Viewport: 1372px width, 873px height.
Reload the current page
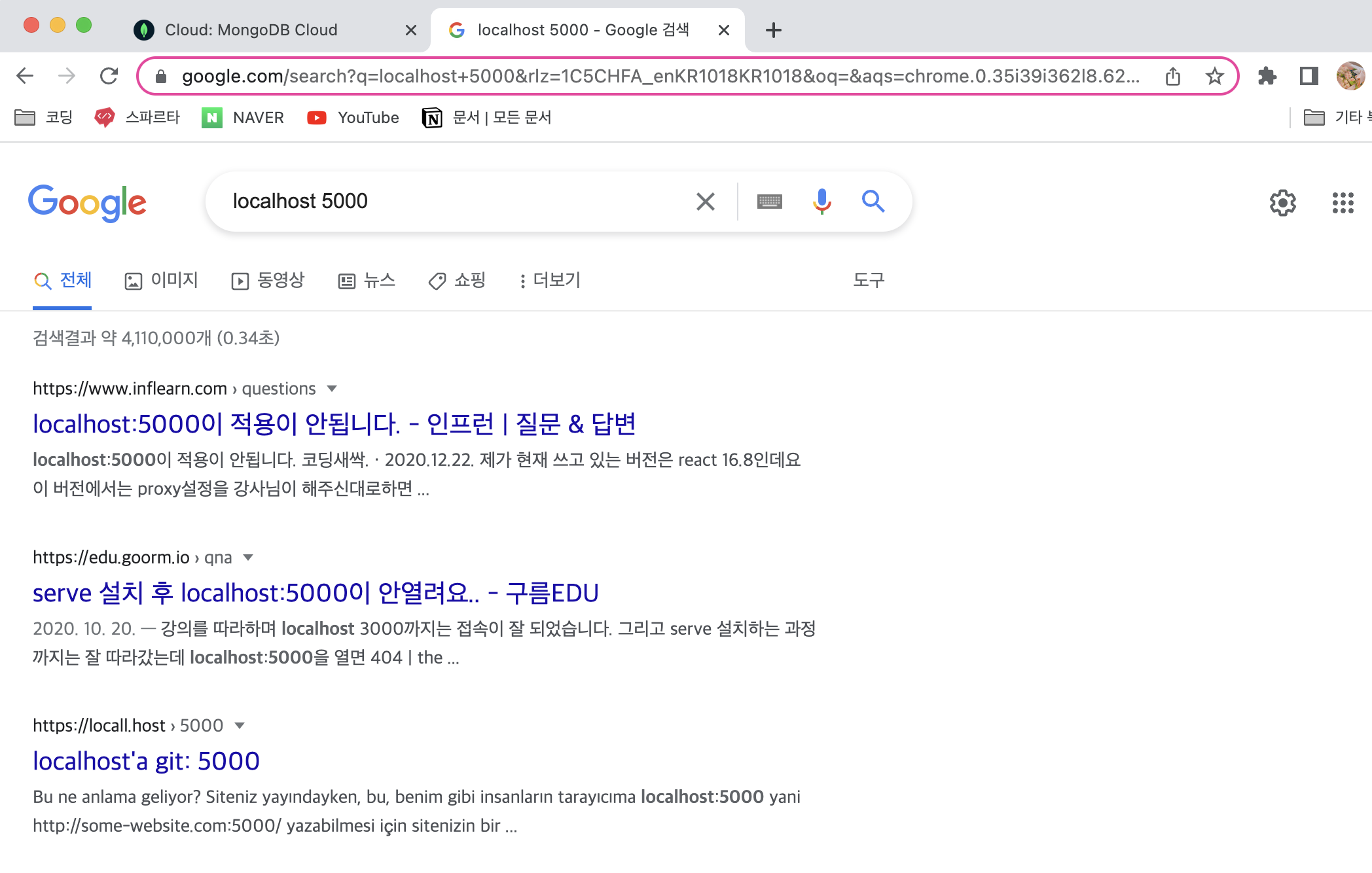click(x=109, y=76)
